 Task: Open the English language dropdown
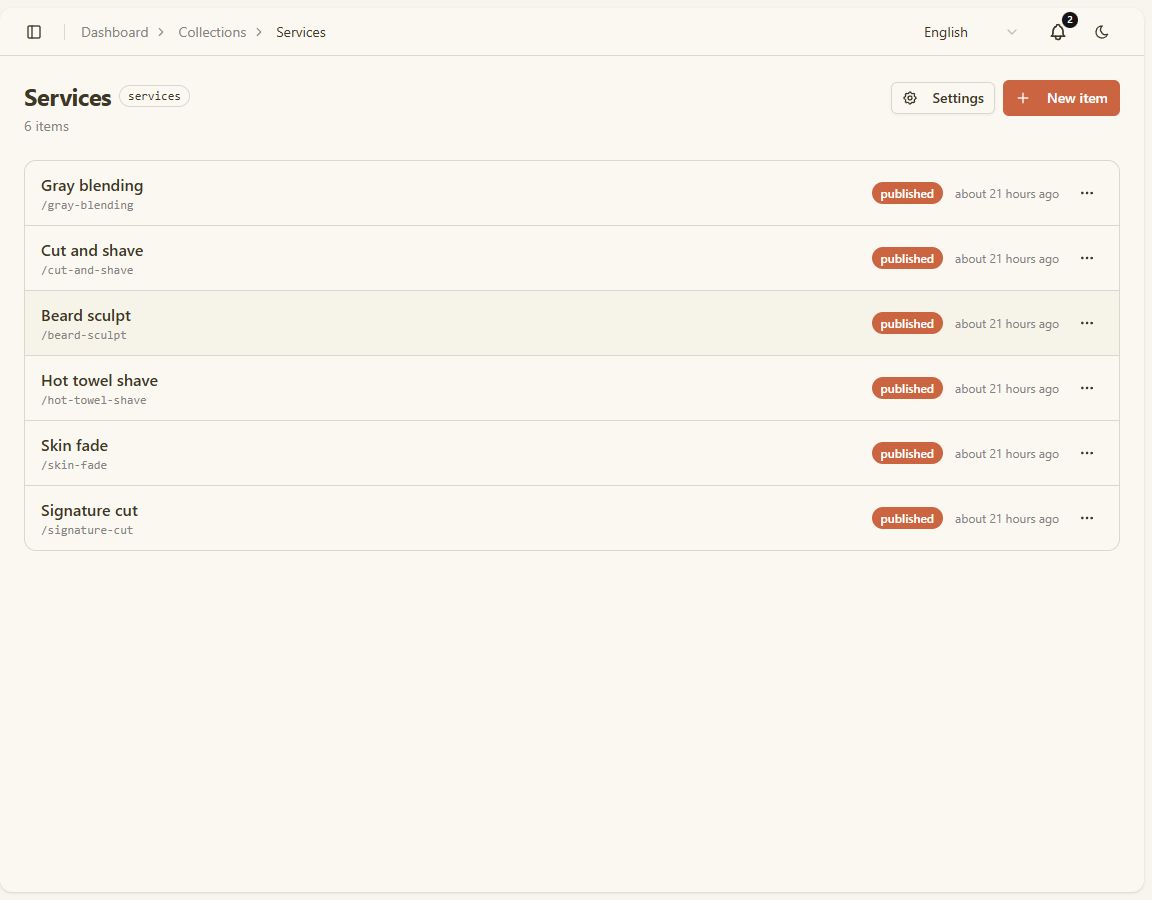pyautogui.click(x=970, y=32)
